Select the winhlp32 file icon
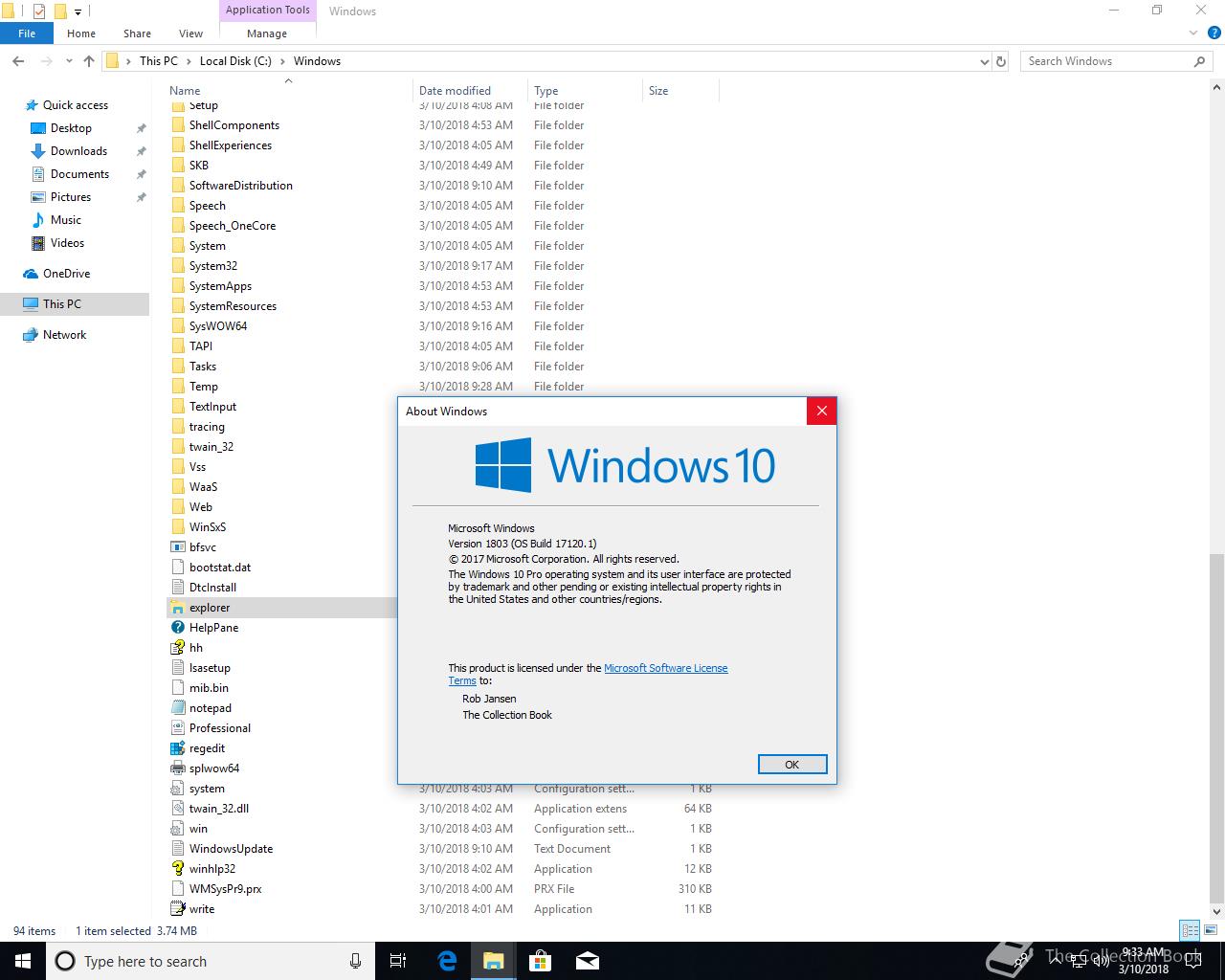The height and width of the screenshot is (980, 1225). click(177, 869)
